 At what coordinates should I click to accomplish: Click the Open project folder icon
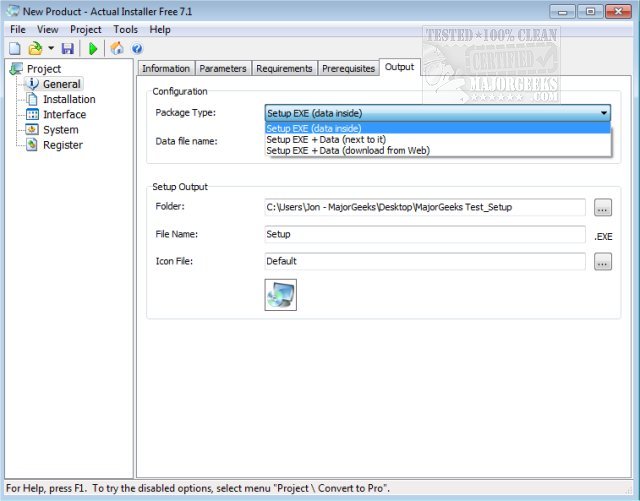click(x=35, y=49)
